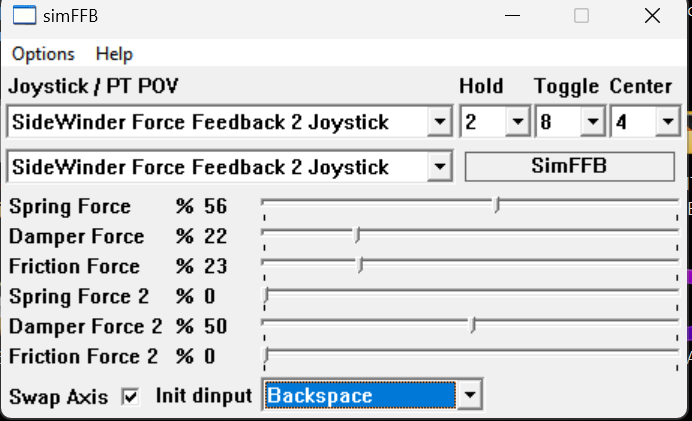Image resolution: width=692 pixels, height=421 pixels.
Task: Click the Damper Force slider thumb
Action: pos(357,235)
